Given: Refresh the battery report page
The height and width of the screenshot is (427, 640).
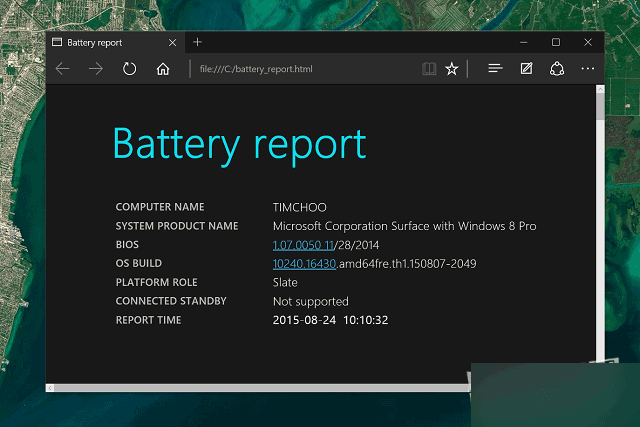Looking at the screenshot, I should [129, 69].
